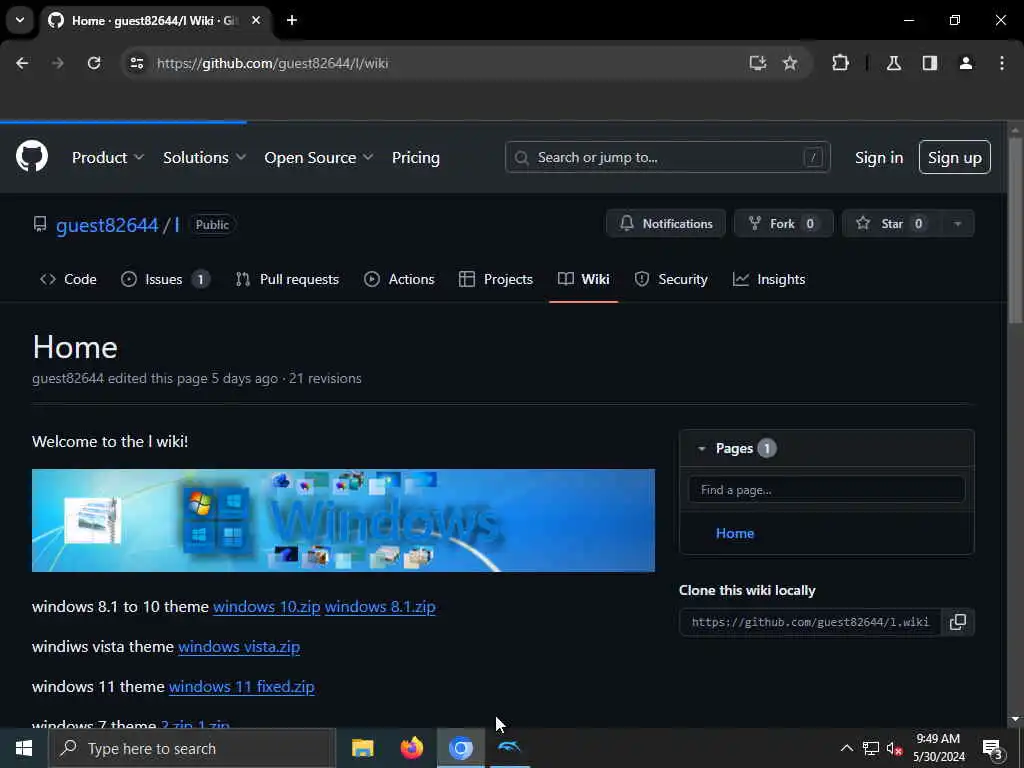Open the guest82644 user profile link

click(x=107, y=225)
